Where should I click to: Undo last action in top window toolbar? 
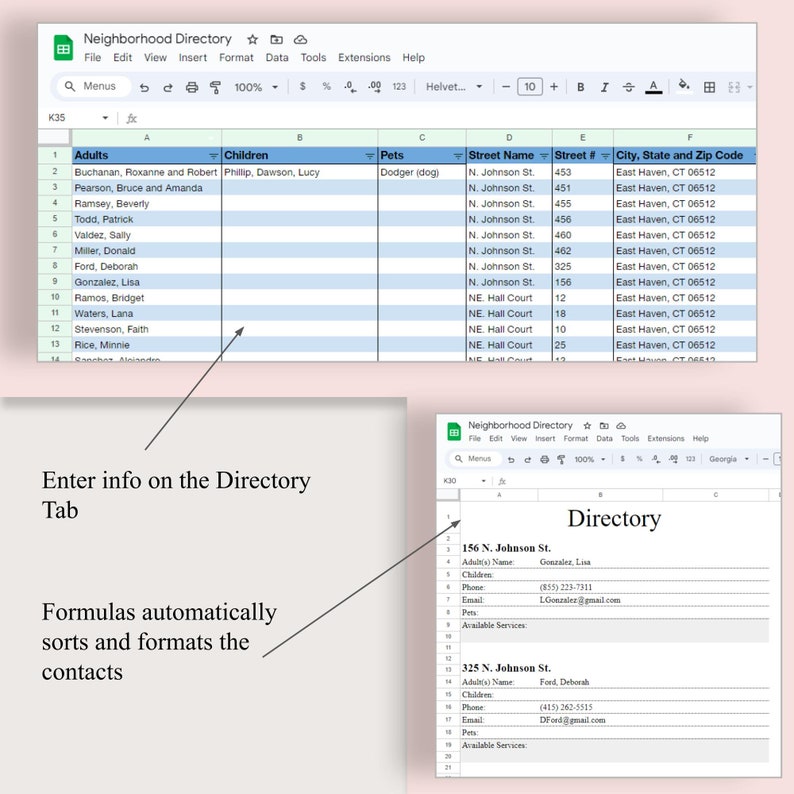[144, 87]
